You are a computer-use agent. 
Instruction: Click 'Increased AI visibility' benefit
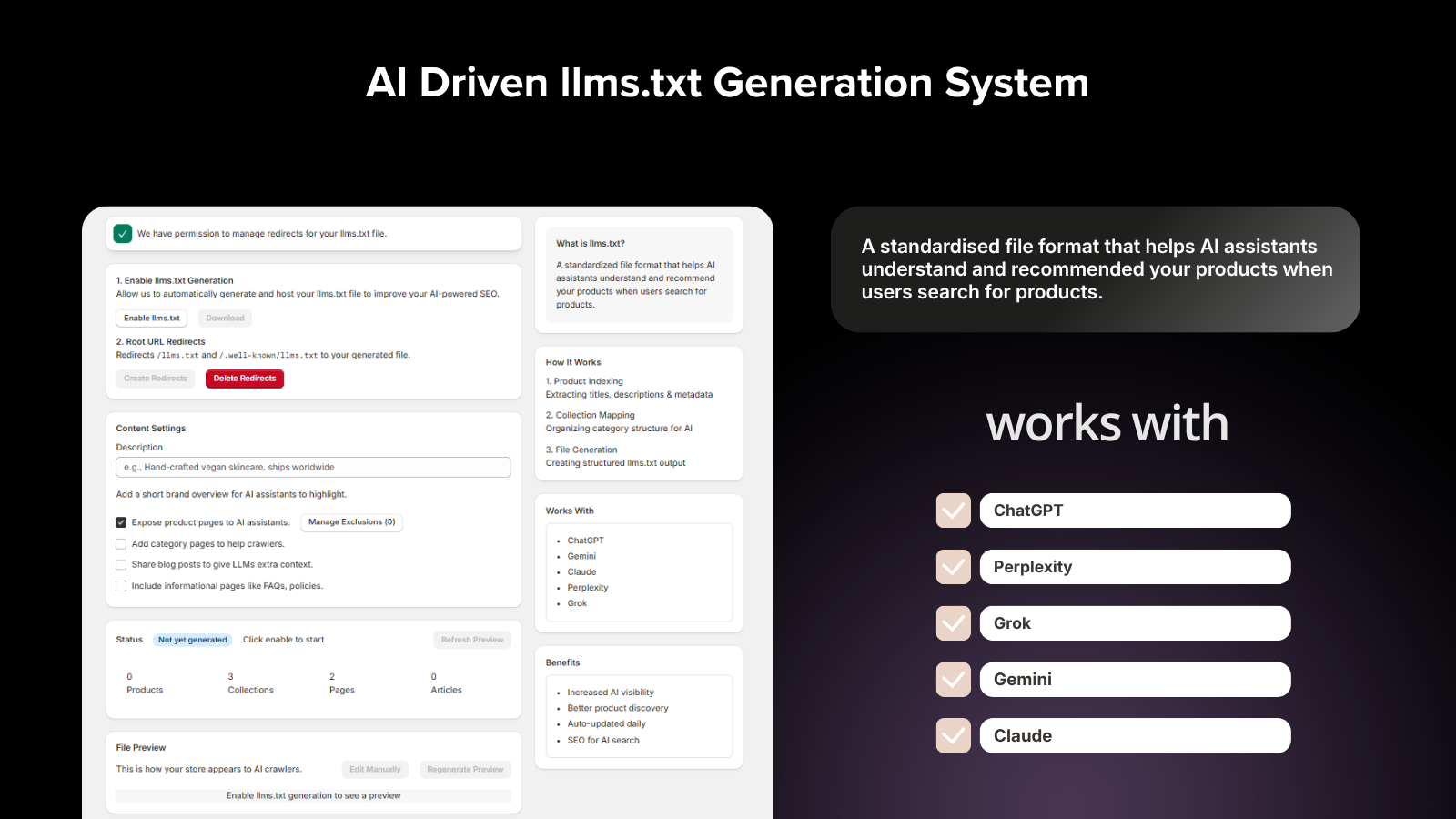click(611, 693)
